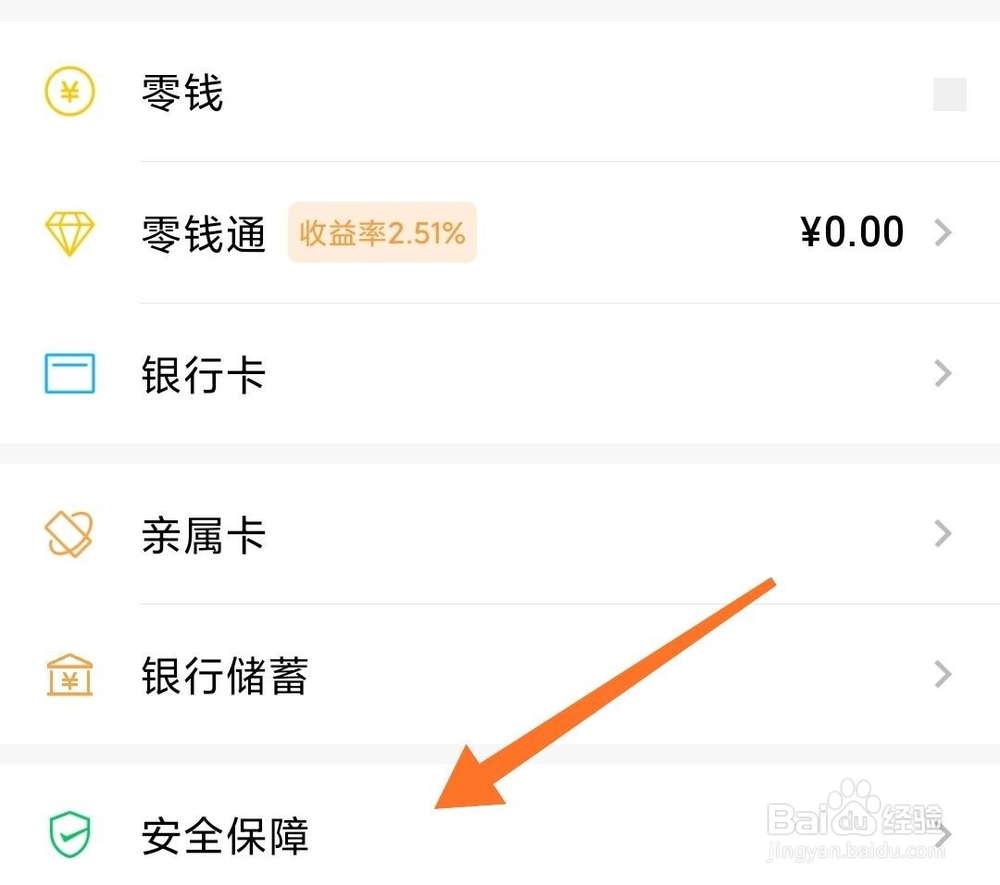1000x885 pixels.
Task: Expand 银行卡 with its right chevron
Action: (942, 374)
